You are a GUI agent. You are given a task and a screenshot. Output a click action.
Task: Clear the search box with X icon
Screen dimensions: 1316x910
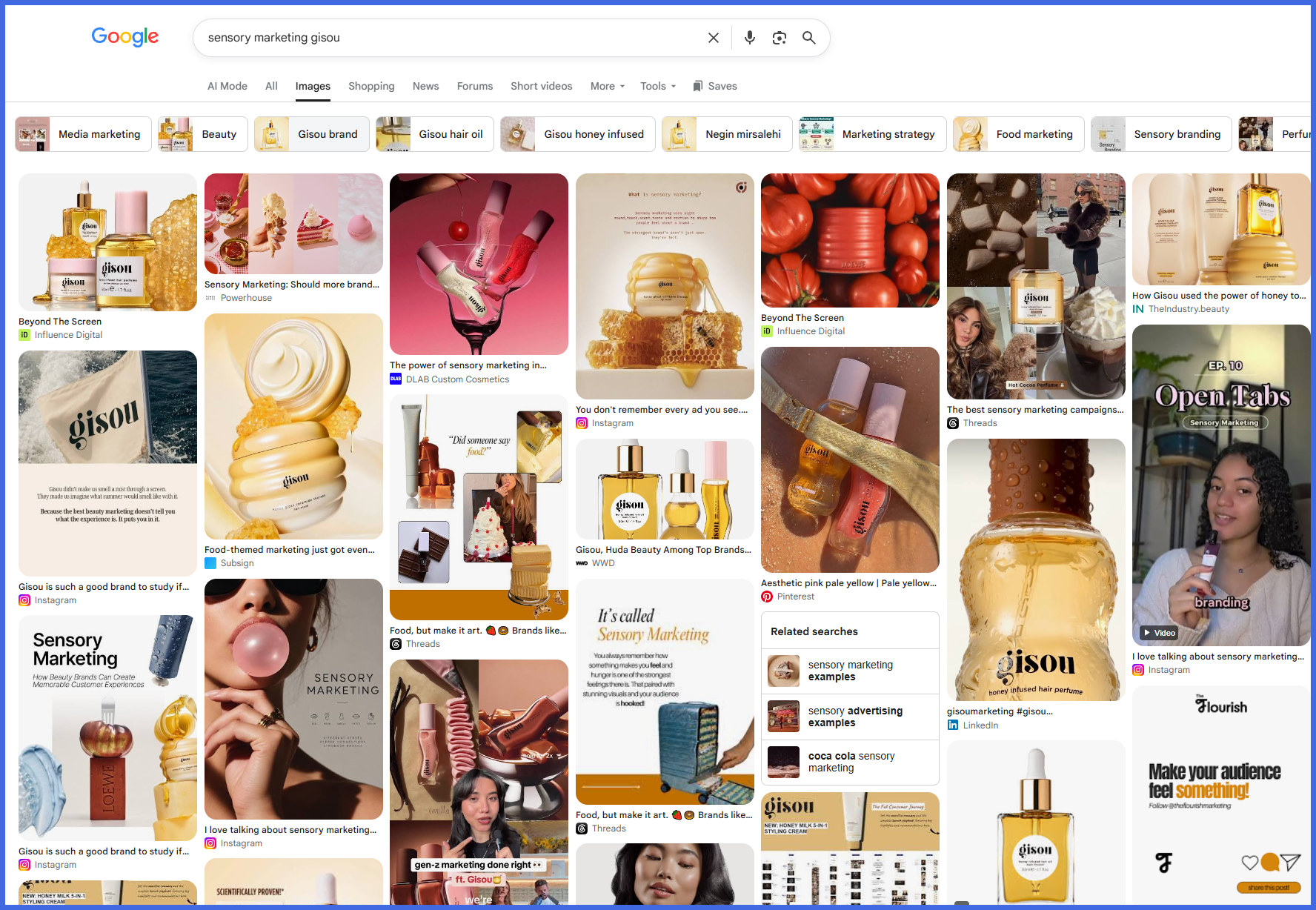click(x=713, y=38)
